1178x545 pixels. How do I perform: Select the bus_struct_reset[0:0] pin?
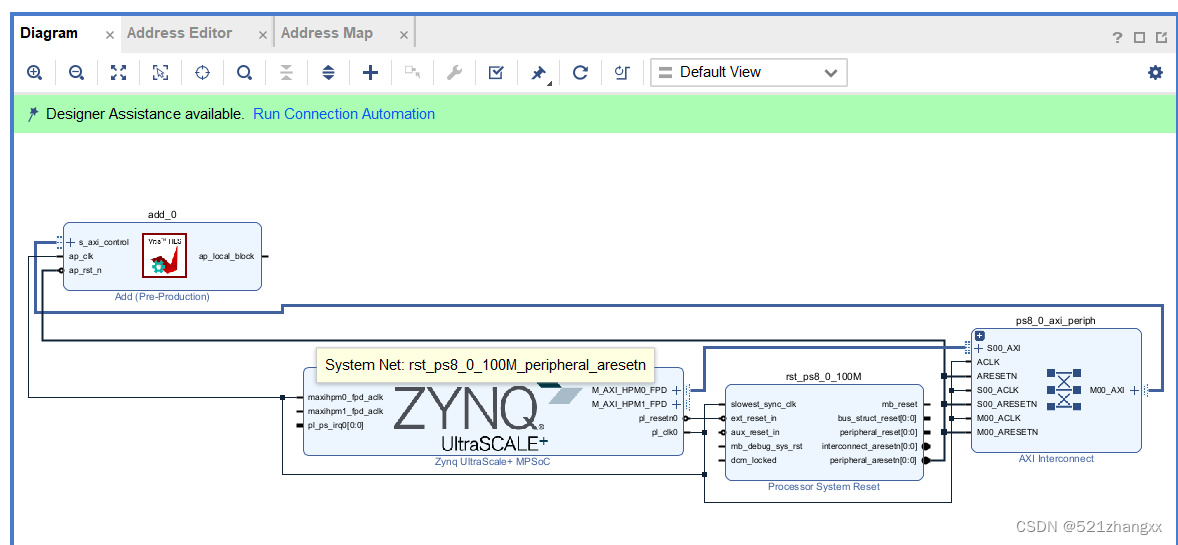pyautogui.click(x=877, y=417)
